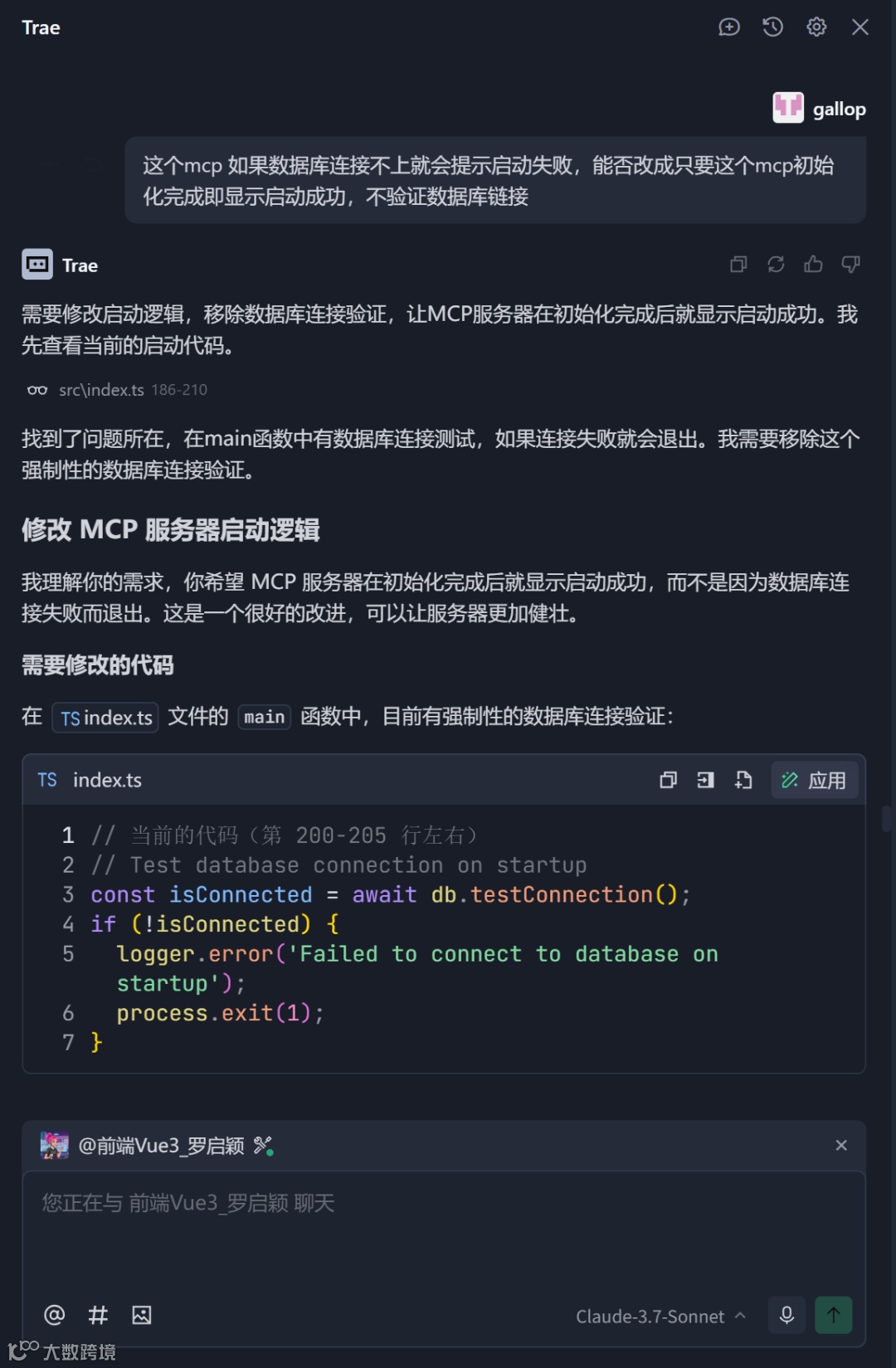896x1368 pixels.
Task: Mention an agent with @ icon
Action: [x=54, y=1315]
